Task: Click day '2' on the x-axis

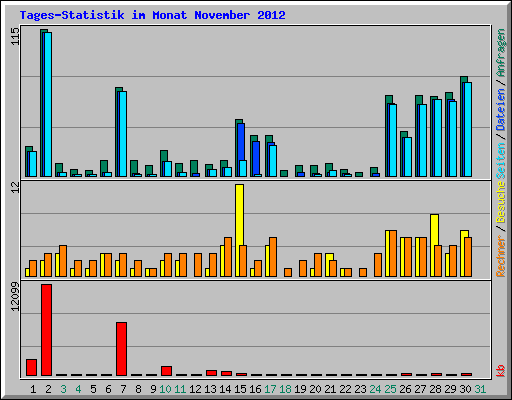Action: pyautogui.click(x=48, y=389)
